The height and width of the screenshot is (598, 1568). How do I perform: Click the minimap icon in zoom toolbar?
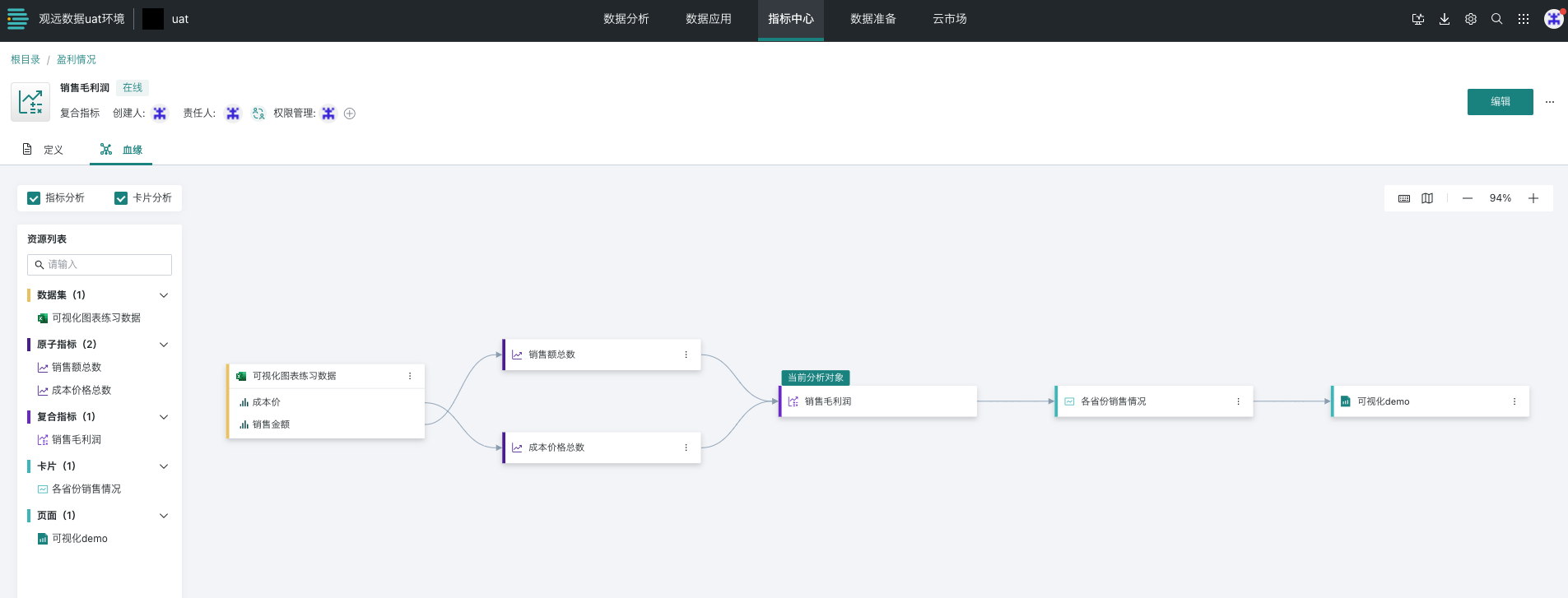tap(1427, 198)
